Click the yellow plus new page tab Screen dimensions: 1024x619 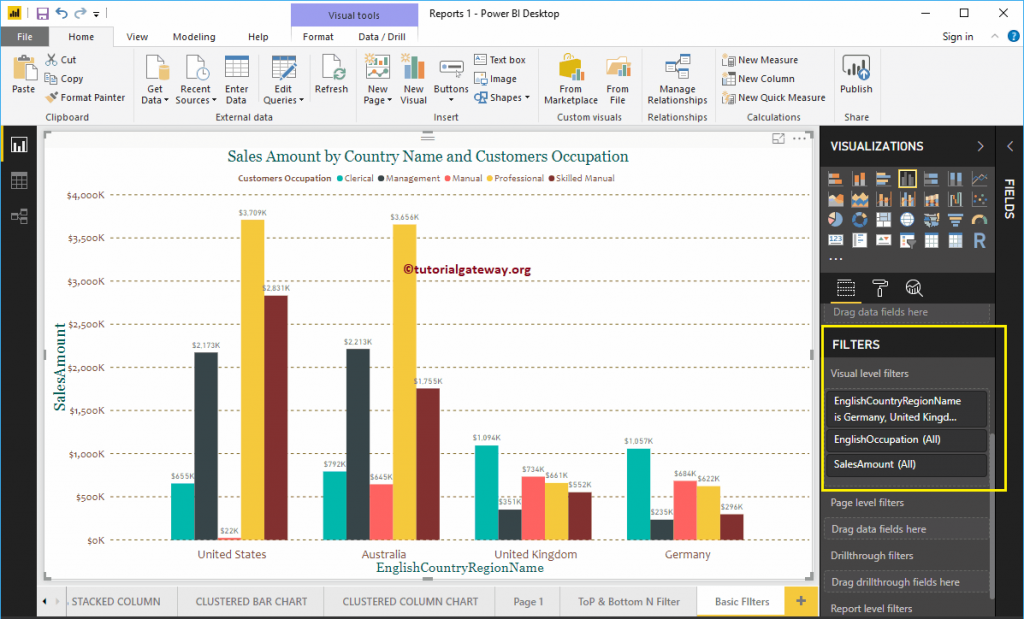pyautogui.click(x=800, y=601)
